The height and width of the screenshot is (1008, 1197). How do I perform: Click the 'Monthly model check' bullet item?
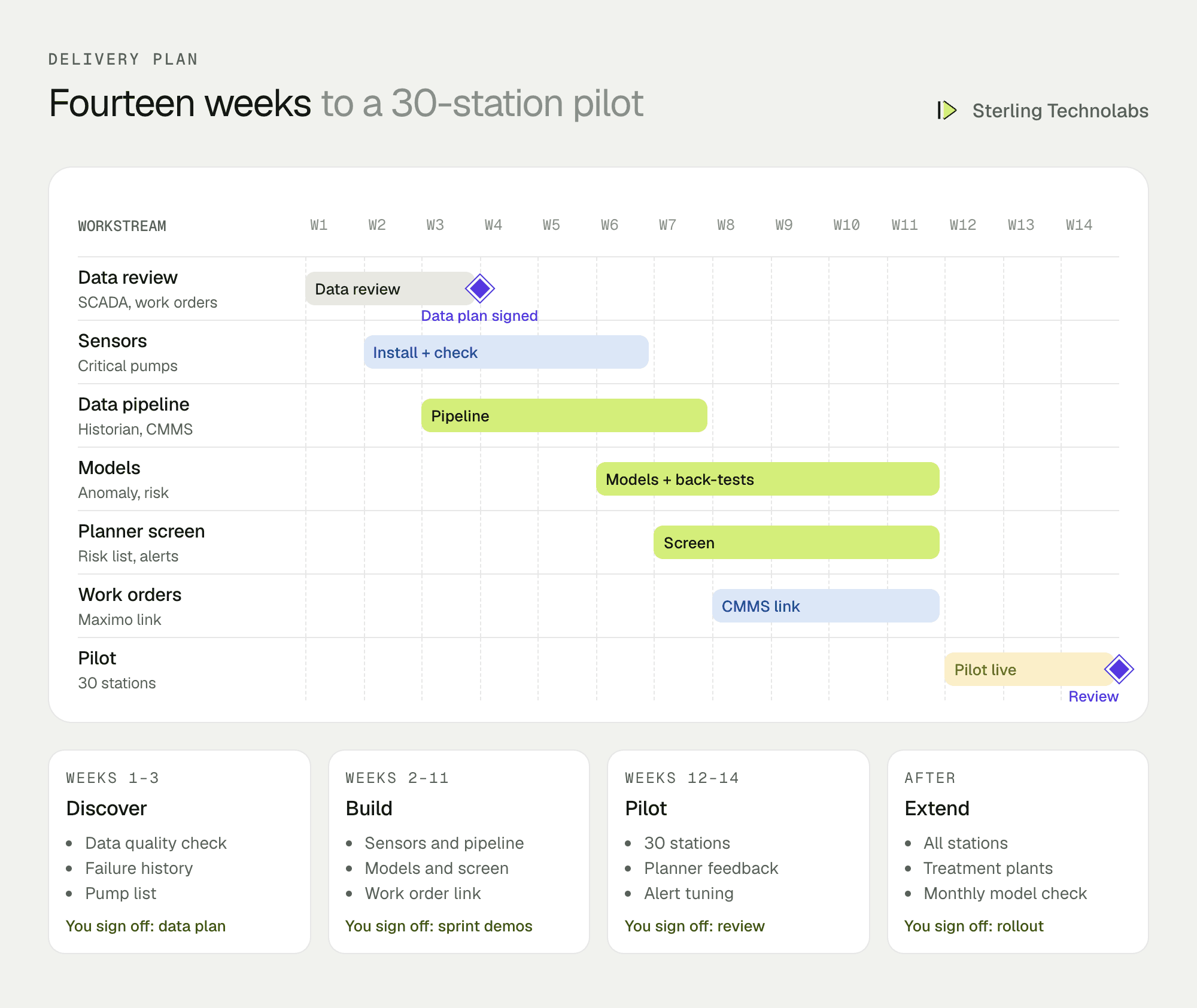point(1005,893)
